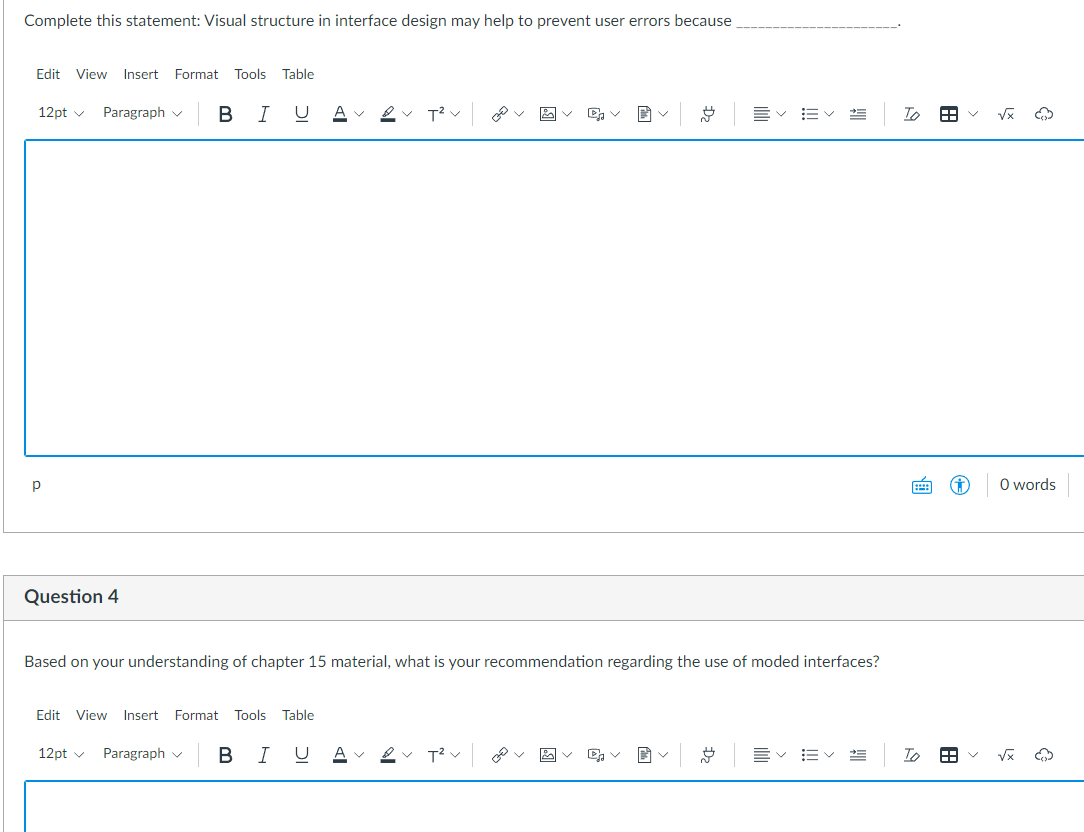The height and width of the screenshot is (832, 1084).
Task: Expand document options arrow in first editor
Action: tap(663, 114)
